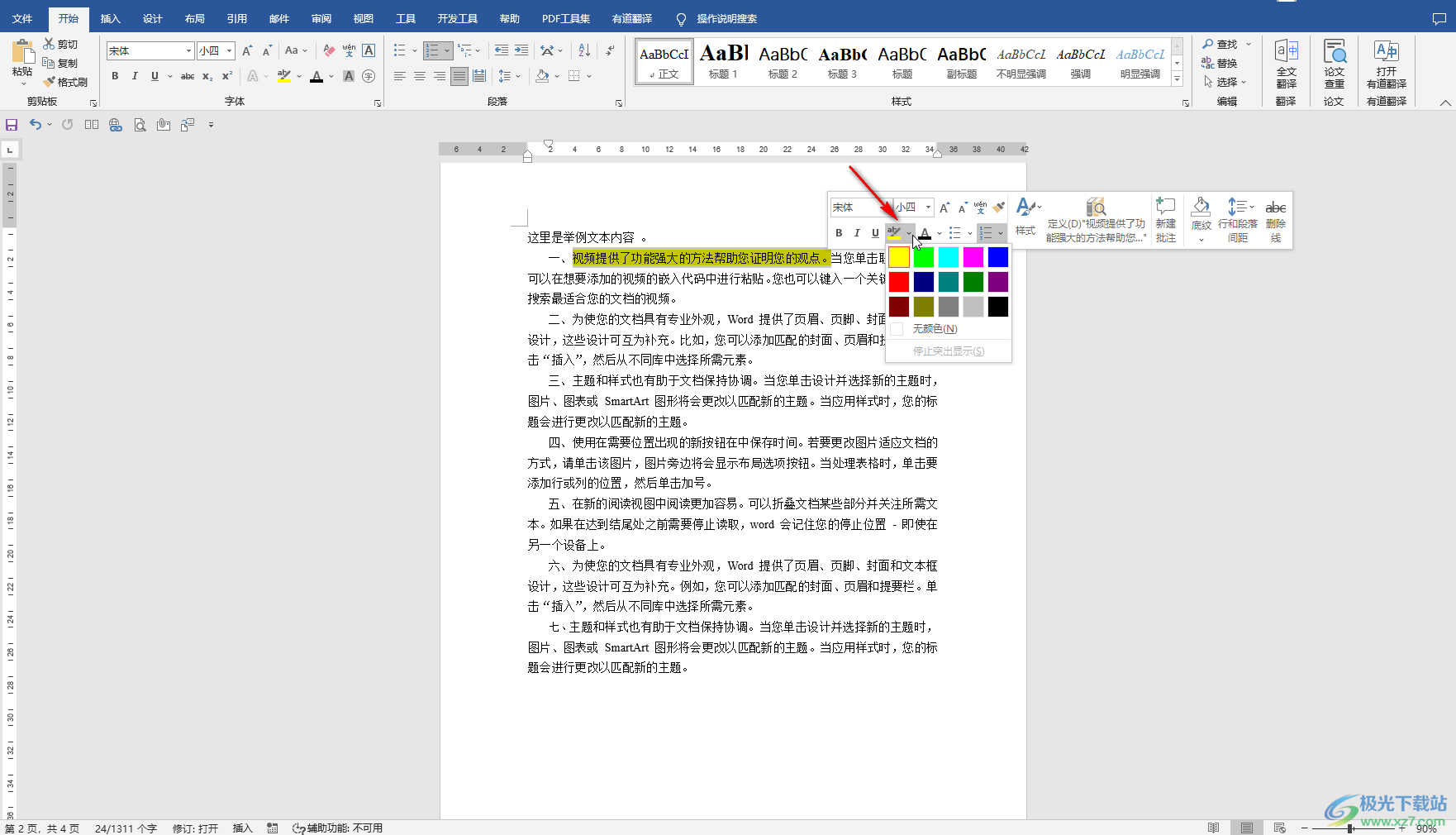Click the Format Painter (格式刷) brush
The image size is (1456, 835).
point(65,82)
